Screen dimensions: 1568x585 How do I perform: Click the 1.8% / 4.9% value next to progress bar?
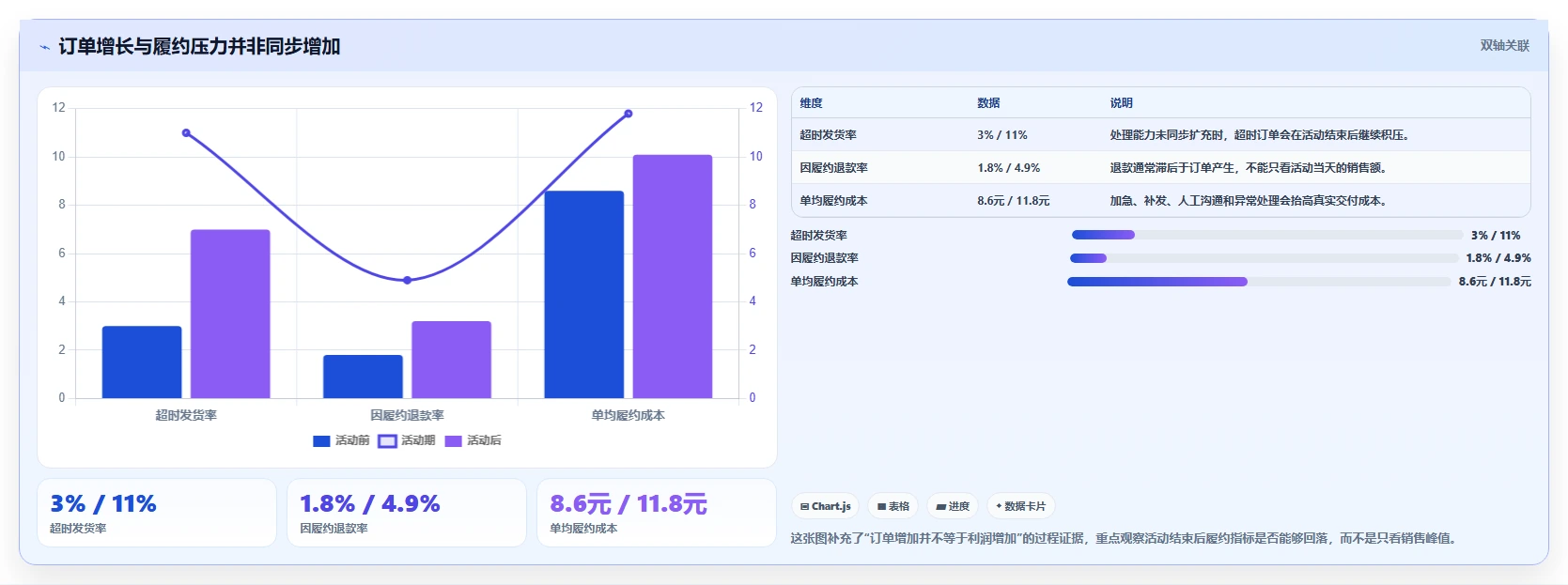coord(1498,258)
